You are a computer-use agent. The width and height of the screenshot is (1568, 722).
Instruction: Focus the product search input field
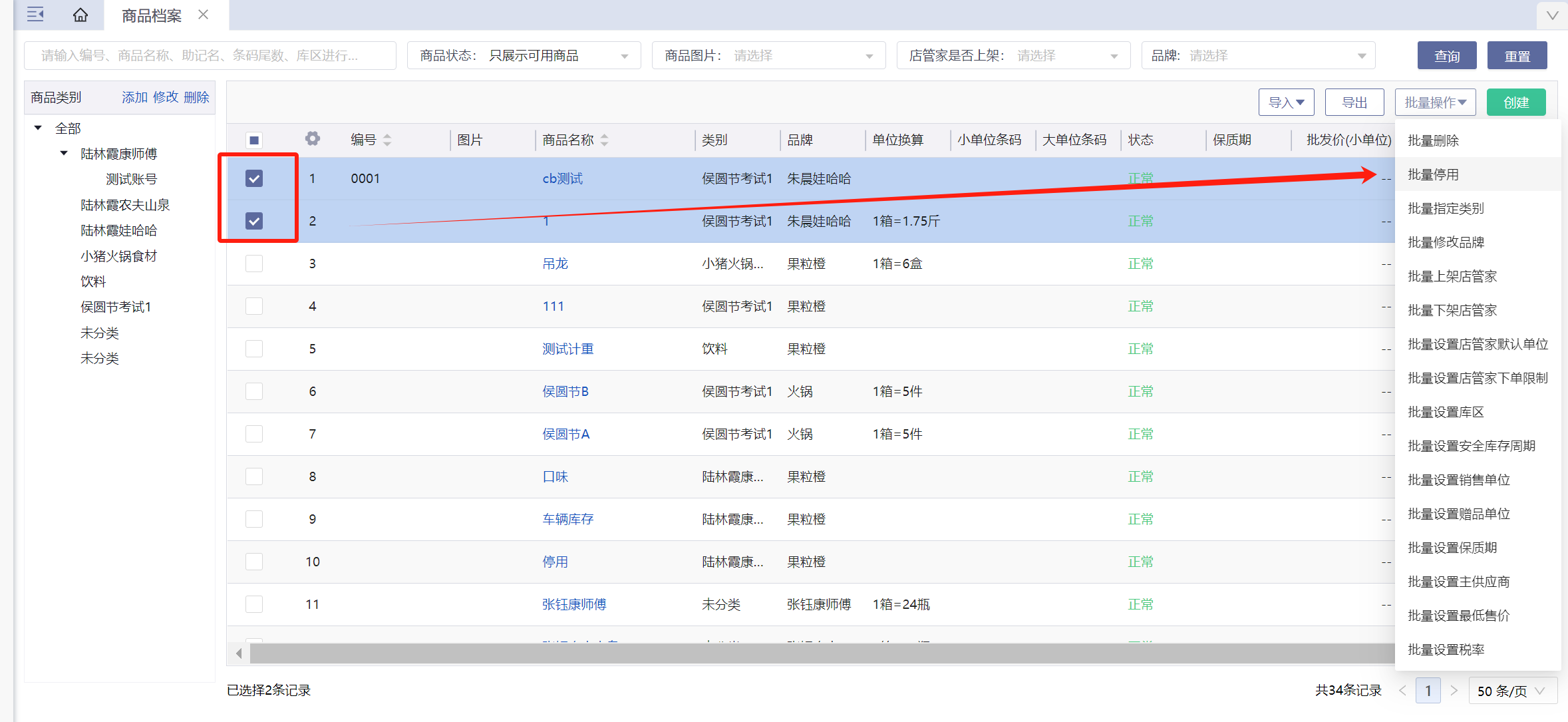210,56
